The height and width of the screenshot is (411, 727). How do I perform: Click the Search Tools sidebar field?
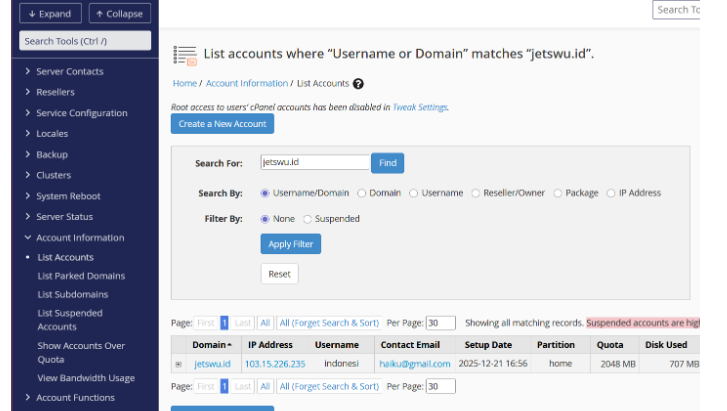point(85,41)
